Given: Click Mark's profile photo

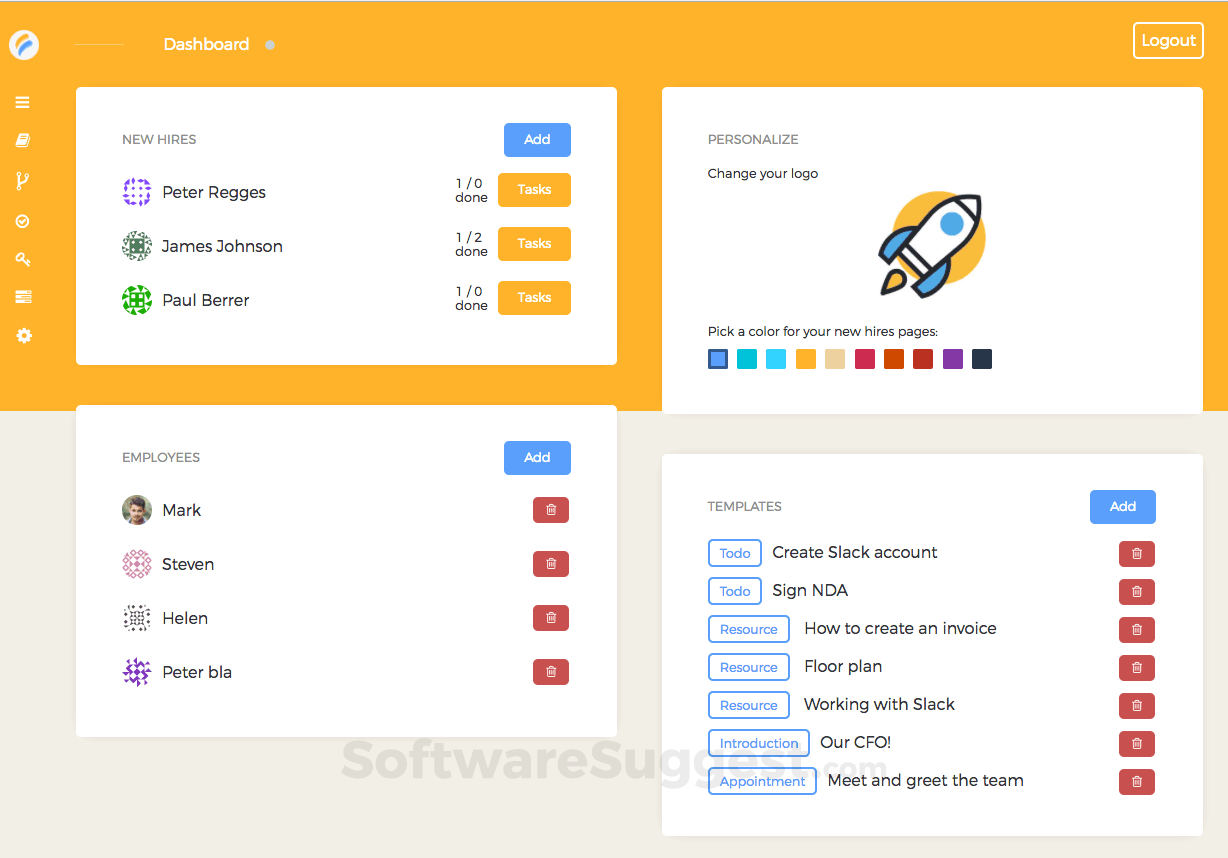Looking at the screenshot, I should 137,510.
